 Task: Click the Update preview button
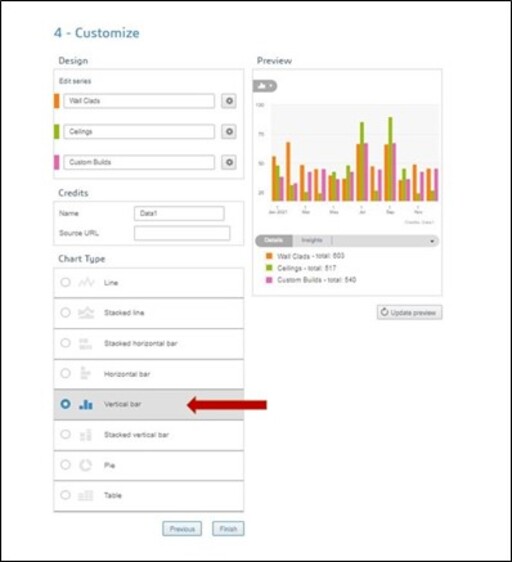coord(409,313)
